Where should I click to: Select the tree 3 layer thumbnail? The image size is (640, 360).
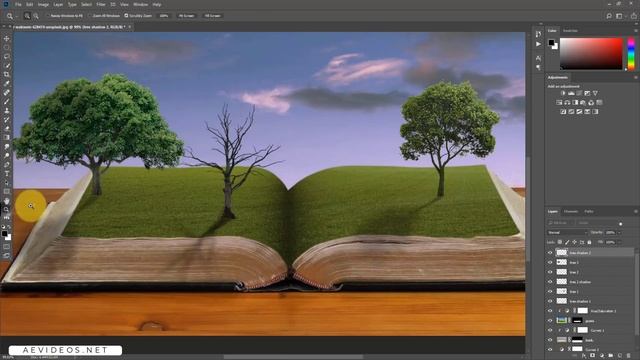(x=562, y=262)
